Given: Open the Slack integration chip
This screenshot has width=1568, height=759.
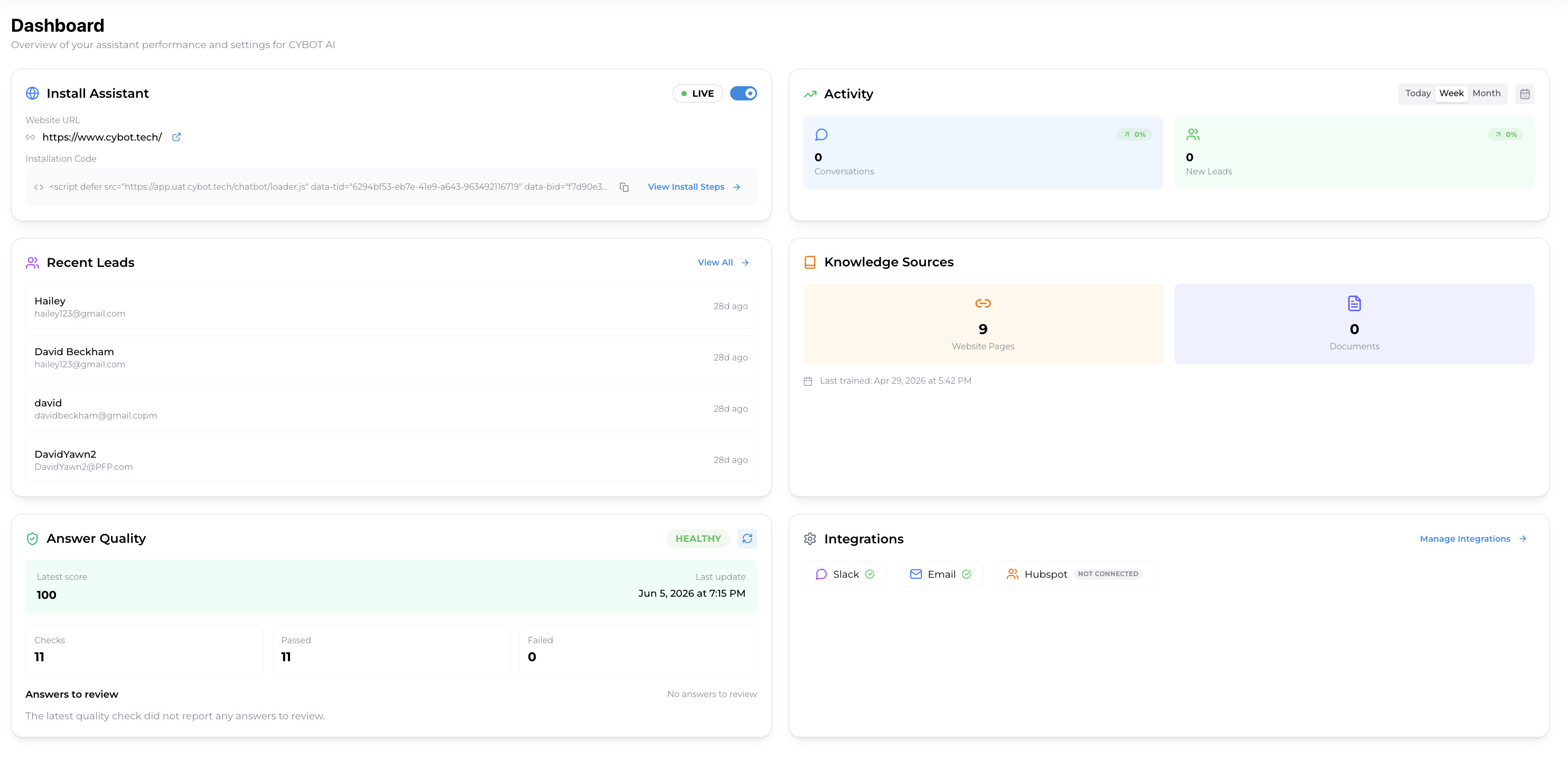Looking at the screenshot, I should [x=844, y=575].
